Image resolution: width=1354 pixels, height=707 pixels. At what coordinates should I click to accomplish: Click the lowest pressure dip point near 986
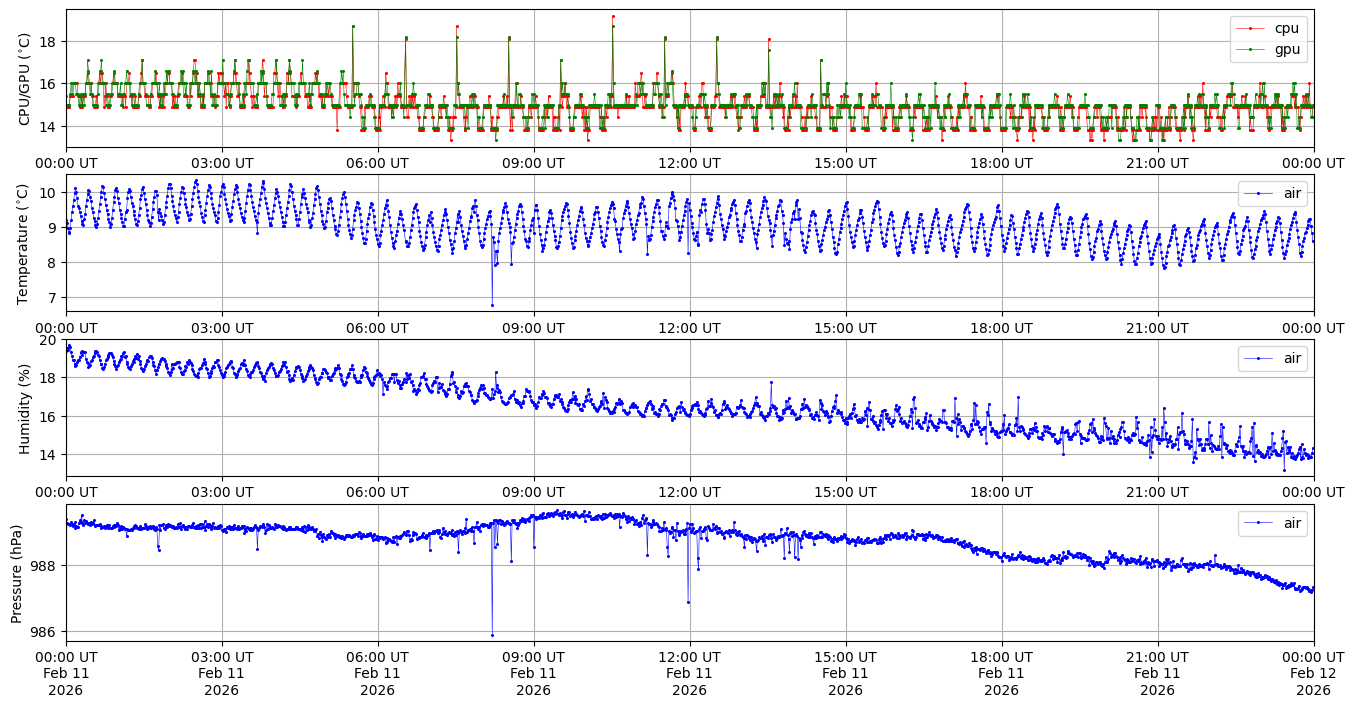coord(492,635)
